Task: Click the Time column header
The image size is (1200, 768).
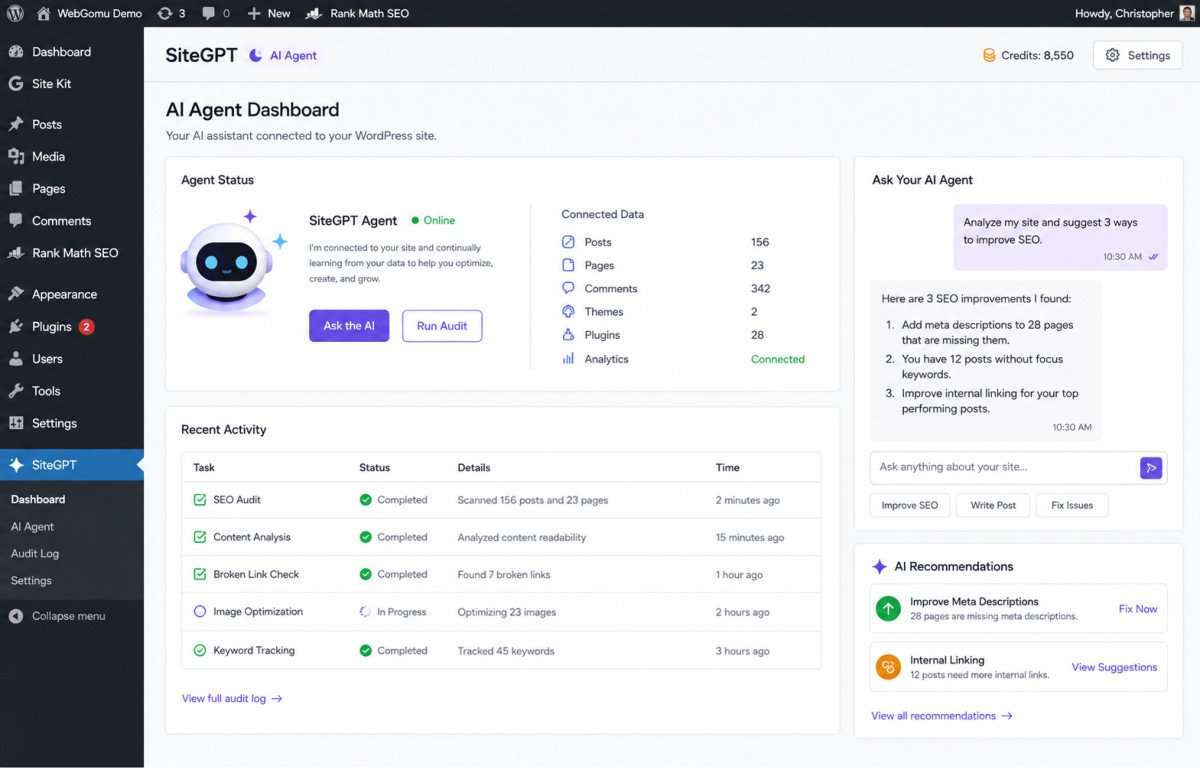Action: click(x=728, y=467)
